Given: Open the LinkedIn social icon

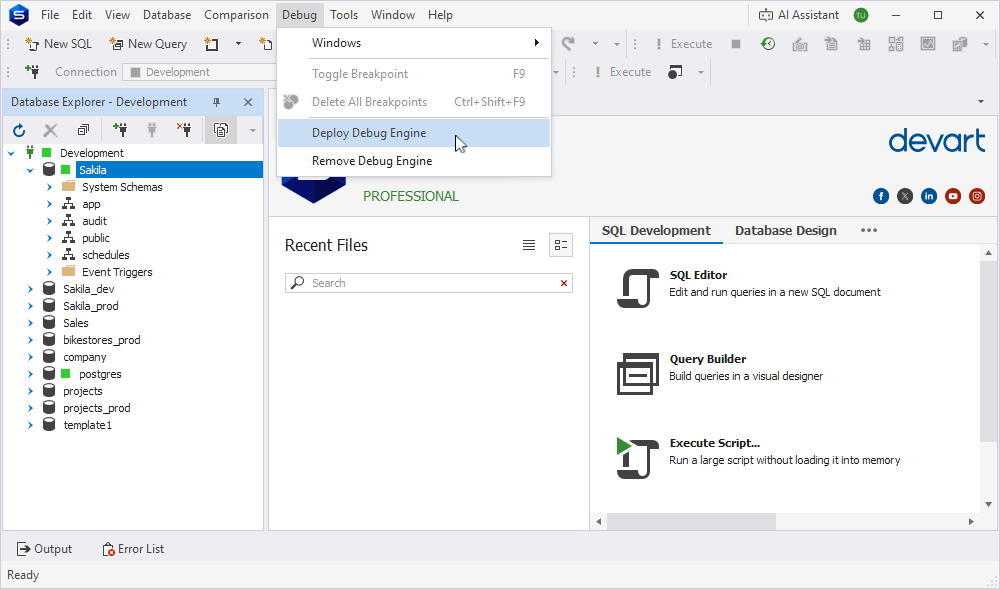Looking at the screenshot, I should (x=929, y=196).
